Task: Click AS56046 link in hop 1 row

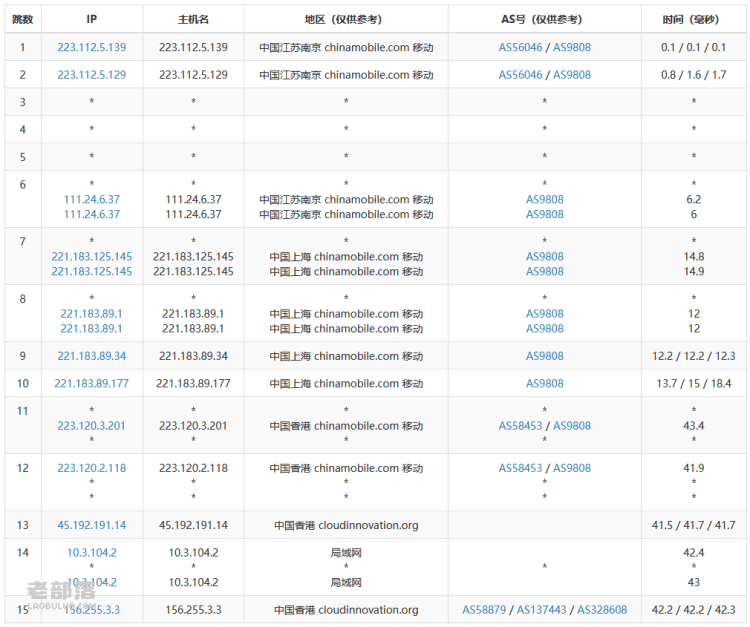Action: (x=520, y=47)
